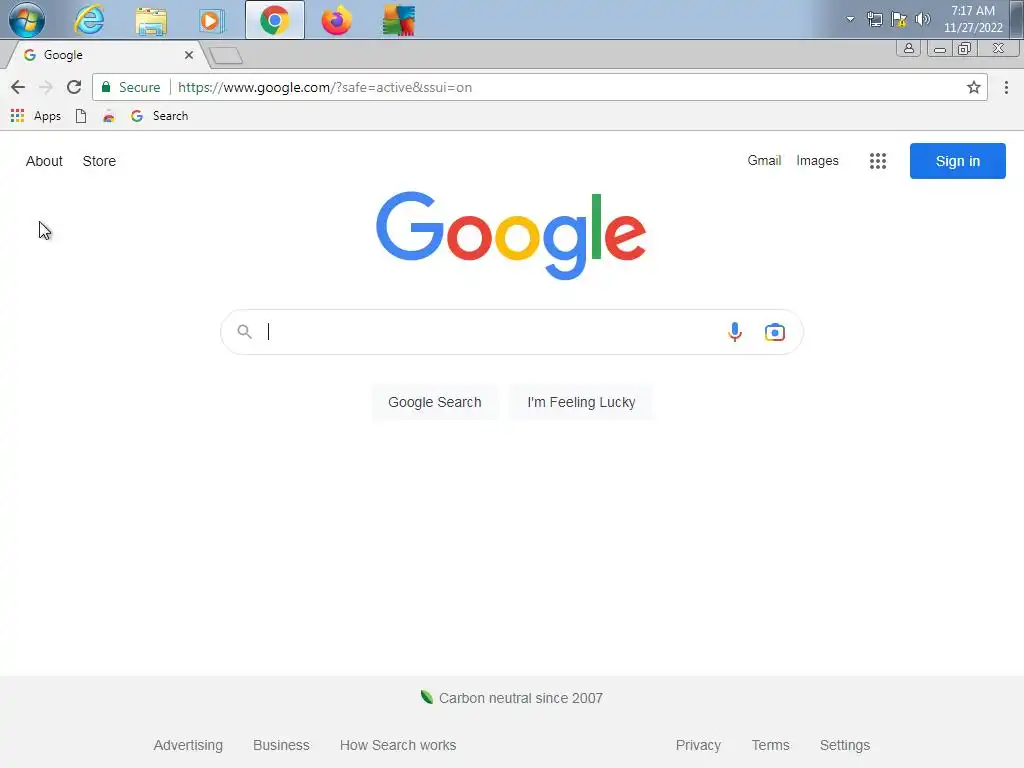
Task: Open Windows Explorer folder icon in taskbar
Action: point(151,21)
